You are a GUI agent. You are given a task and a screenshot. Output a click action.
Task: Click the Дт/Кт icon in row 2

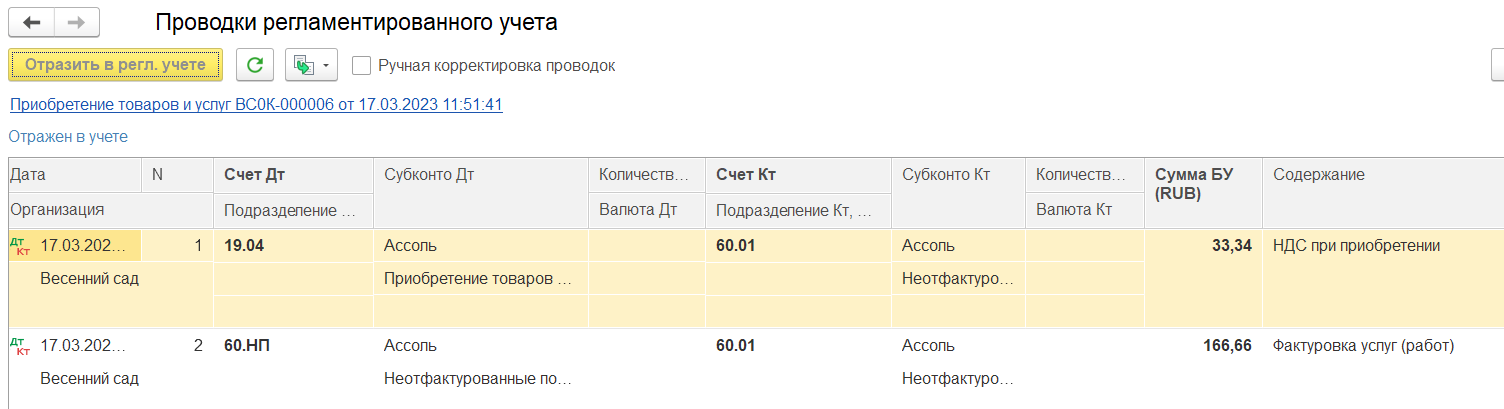point(19,347)
